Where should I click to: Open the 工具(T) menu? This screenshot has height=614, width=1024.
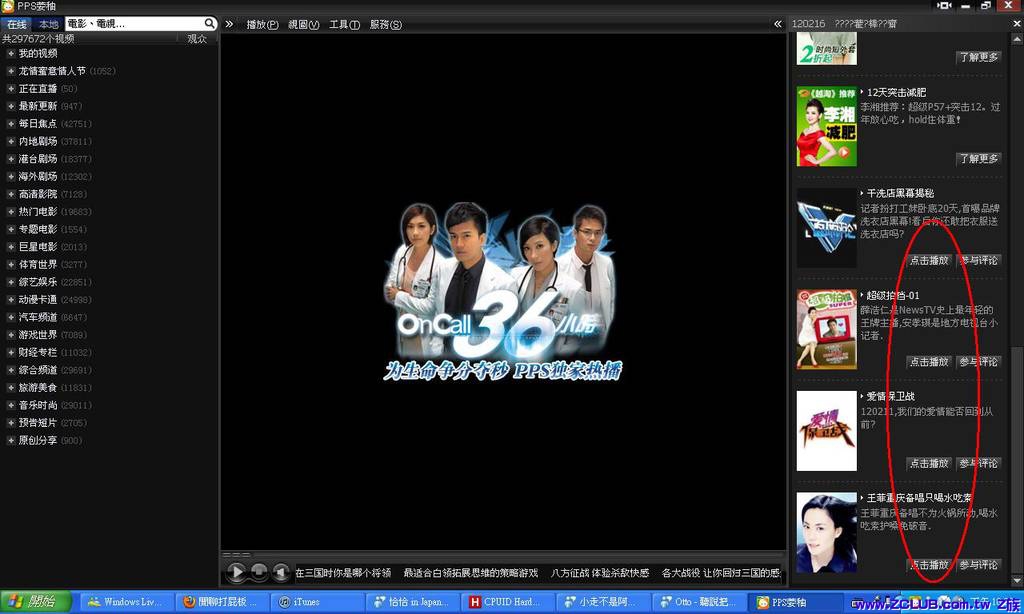pos(344,25)
